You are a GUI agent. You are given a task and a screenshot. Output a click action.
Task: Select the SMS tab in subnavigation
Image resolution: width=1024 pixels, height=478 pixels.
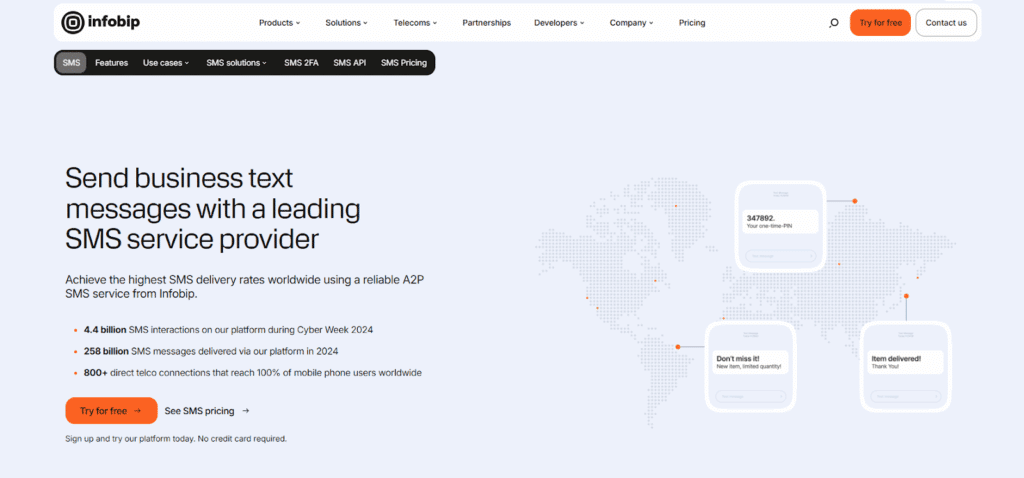point(71,63)
